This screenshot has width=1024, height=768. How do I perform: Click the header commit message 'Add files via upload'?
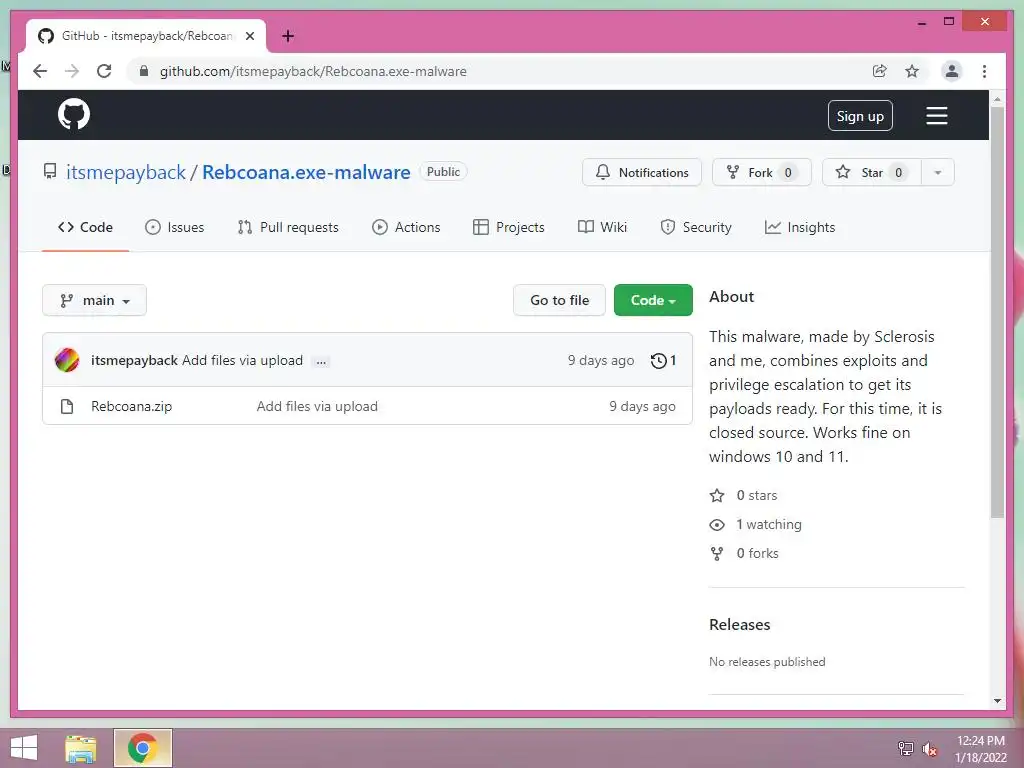[x=242, y=360]
